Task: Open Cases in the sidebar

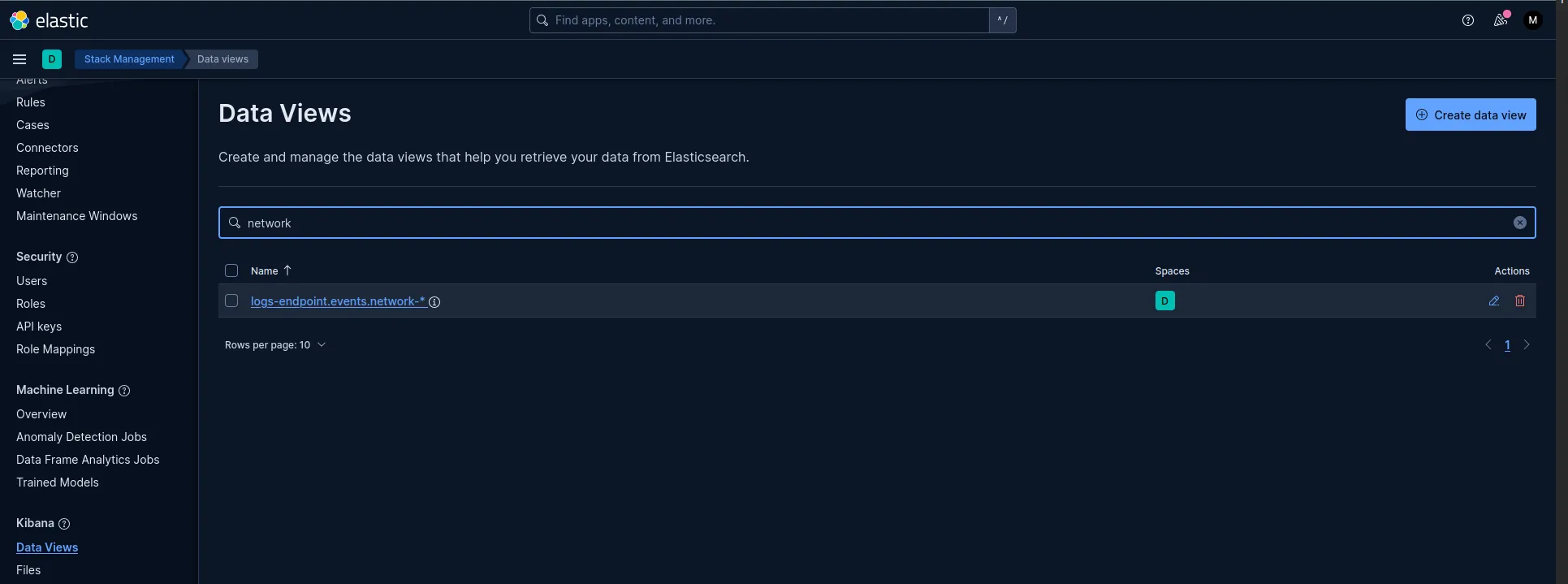Action: pyautogui.click(x=32, y=125)
